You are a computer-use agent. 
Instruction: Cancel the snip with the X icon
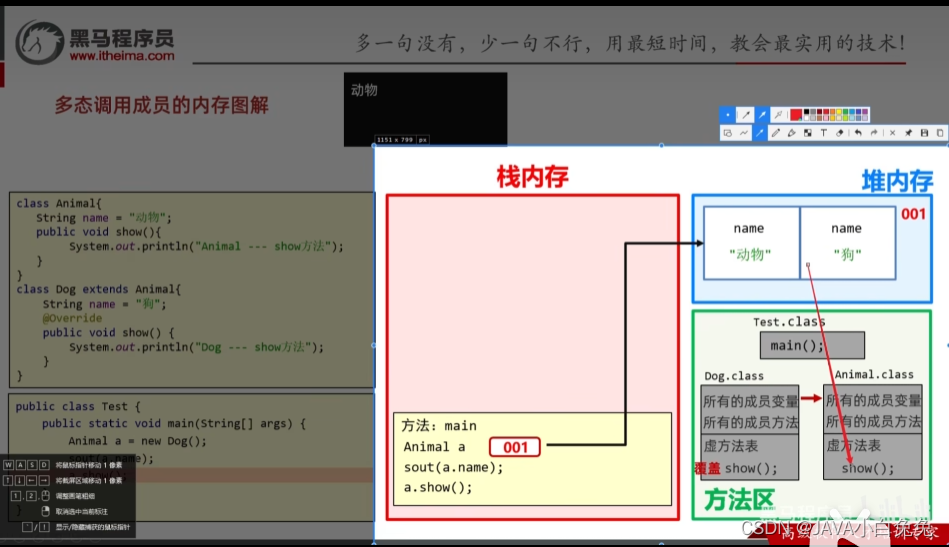point(892,133)
